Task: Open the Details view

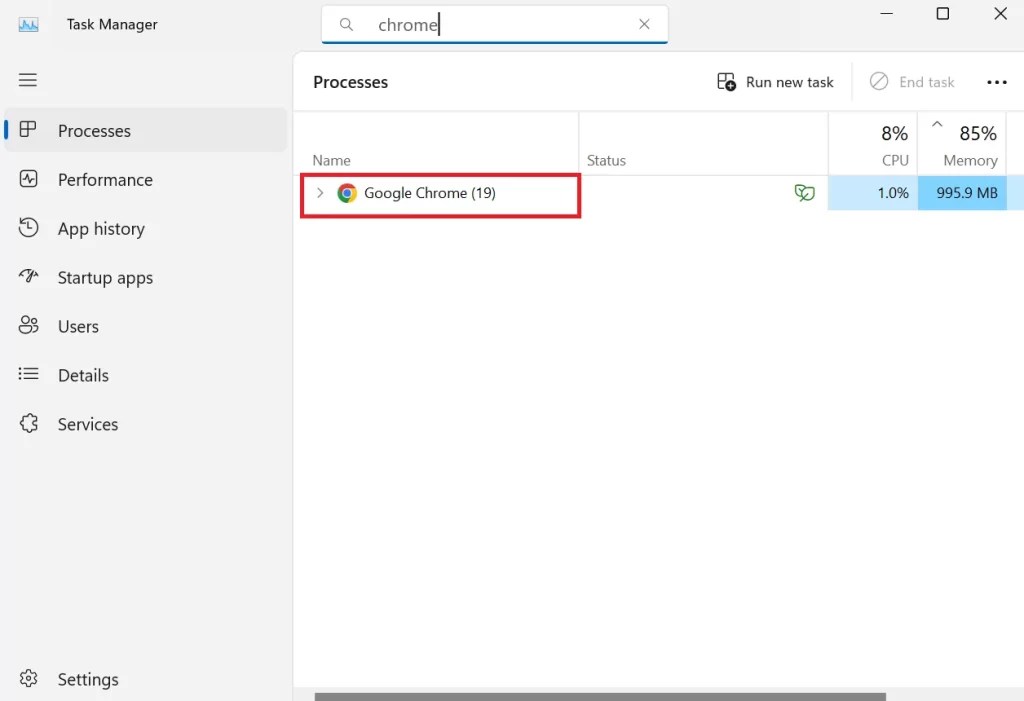Action: pyautogui.click(x=84, y=375)
